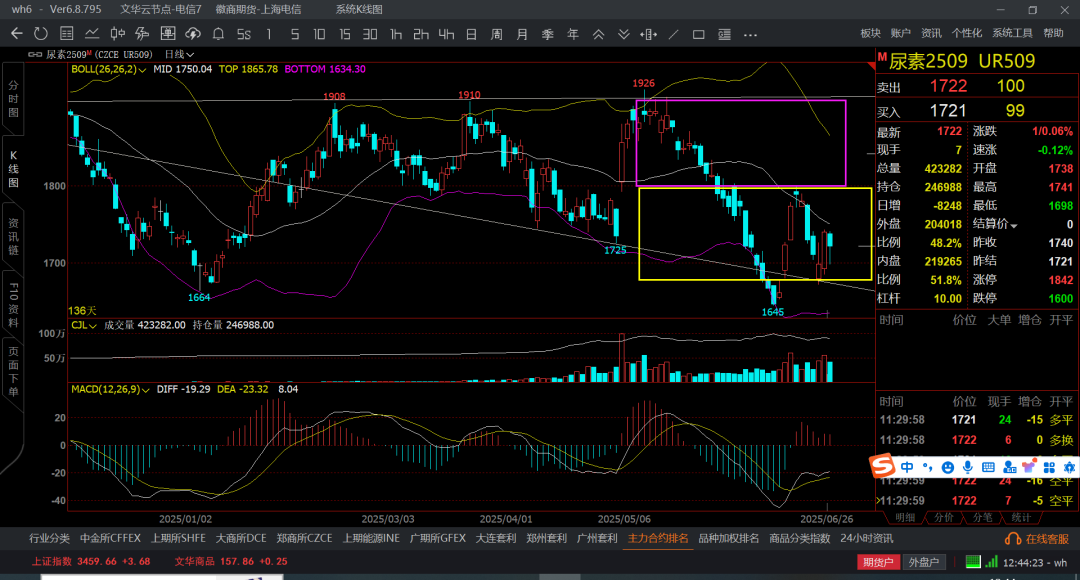This screenshot has height=580, width=1080.
Task: Click the 分价 tab under tick list
Action: click(x=944, y=517)
